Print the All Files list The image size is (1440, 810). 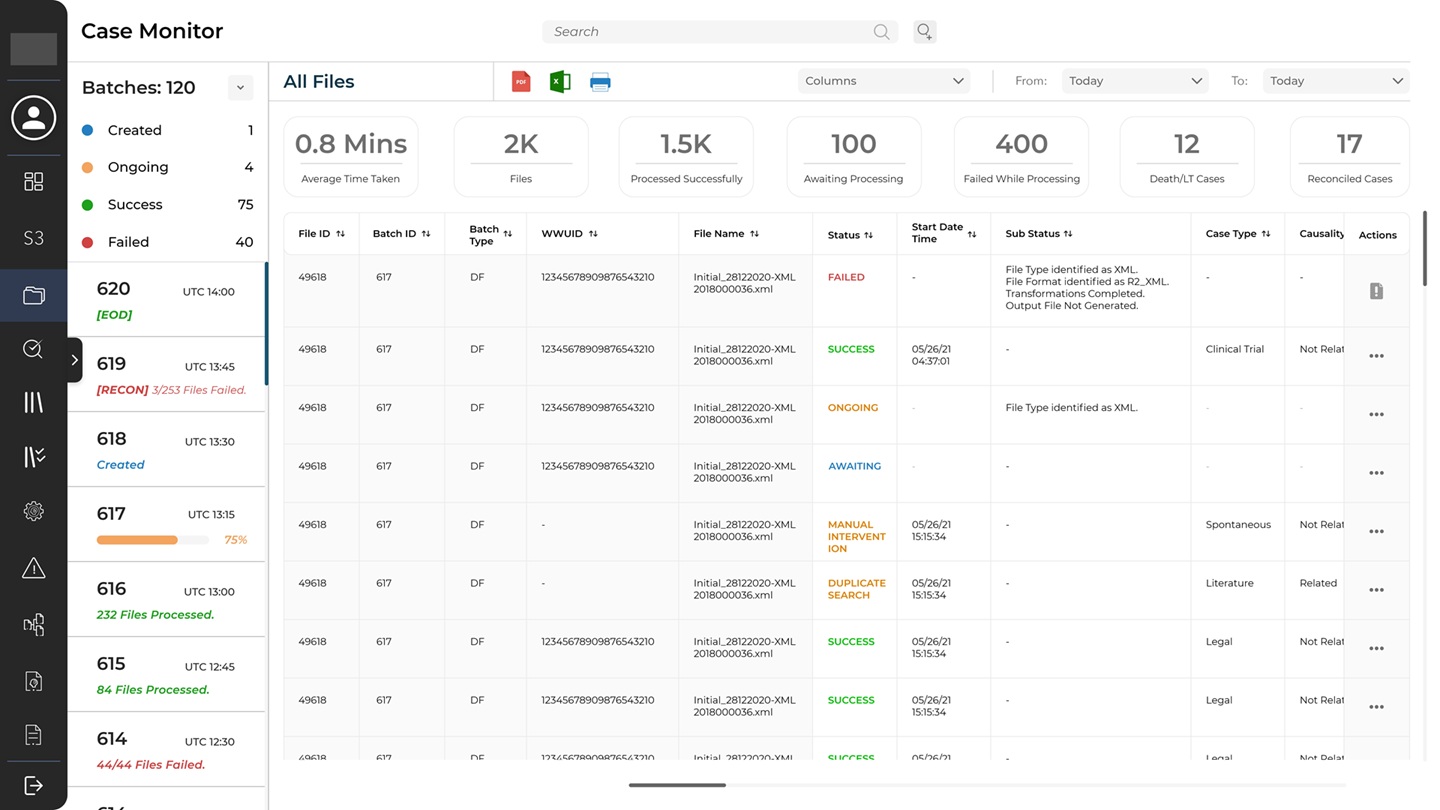[x=600, y=82]
